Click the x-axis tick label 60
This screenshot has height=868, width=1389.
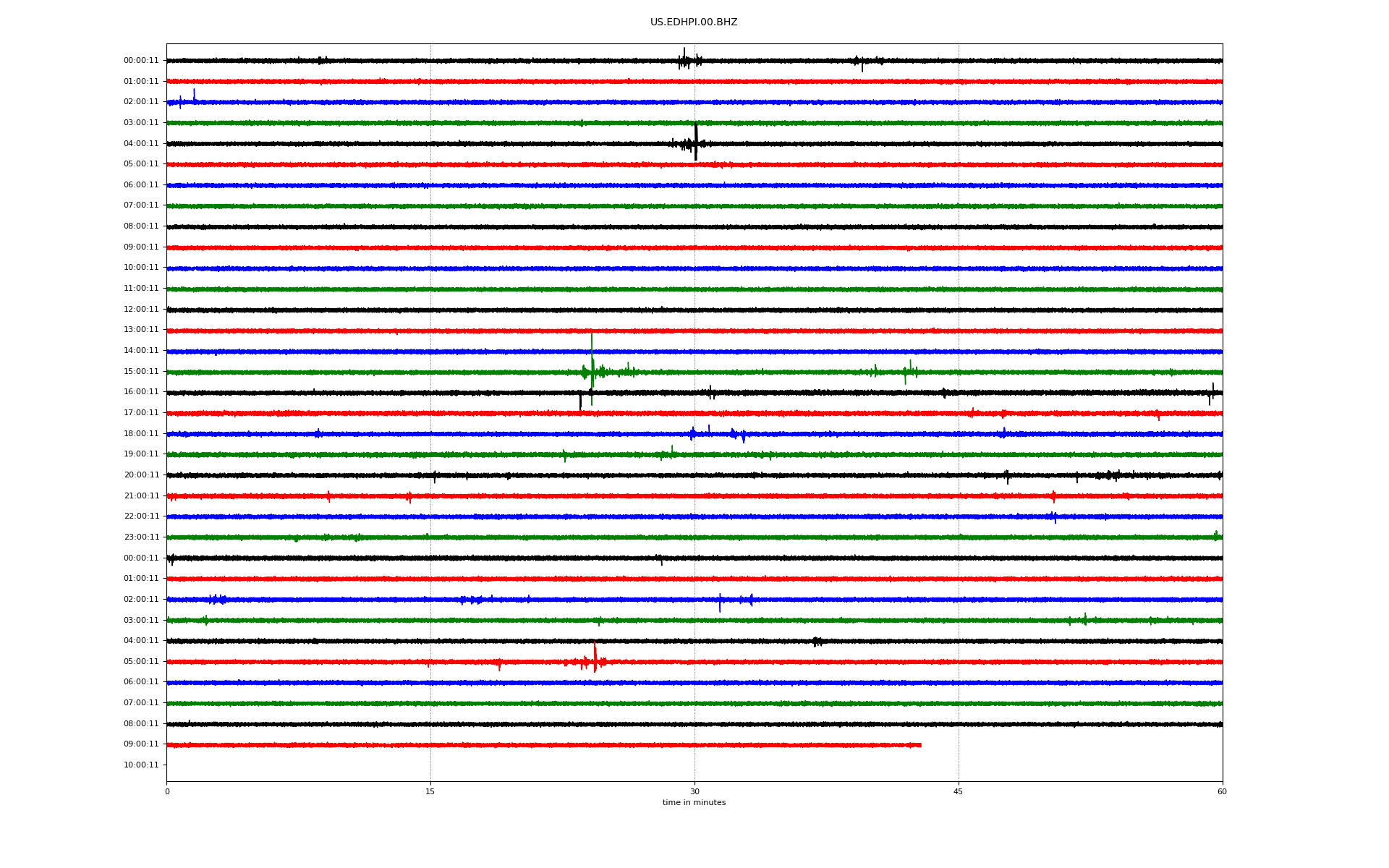(1222, 792)
